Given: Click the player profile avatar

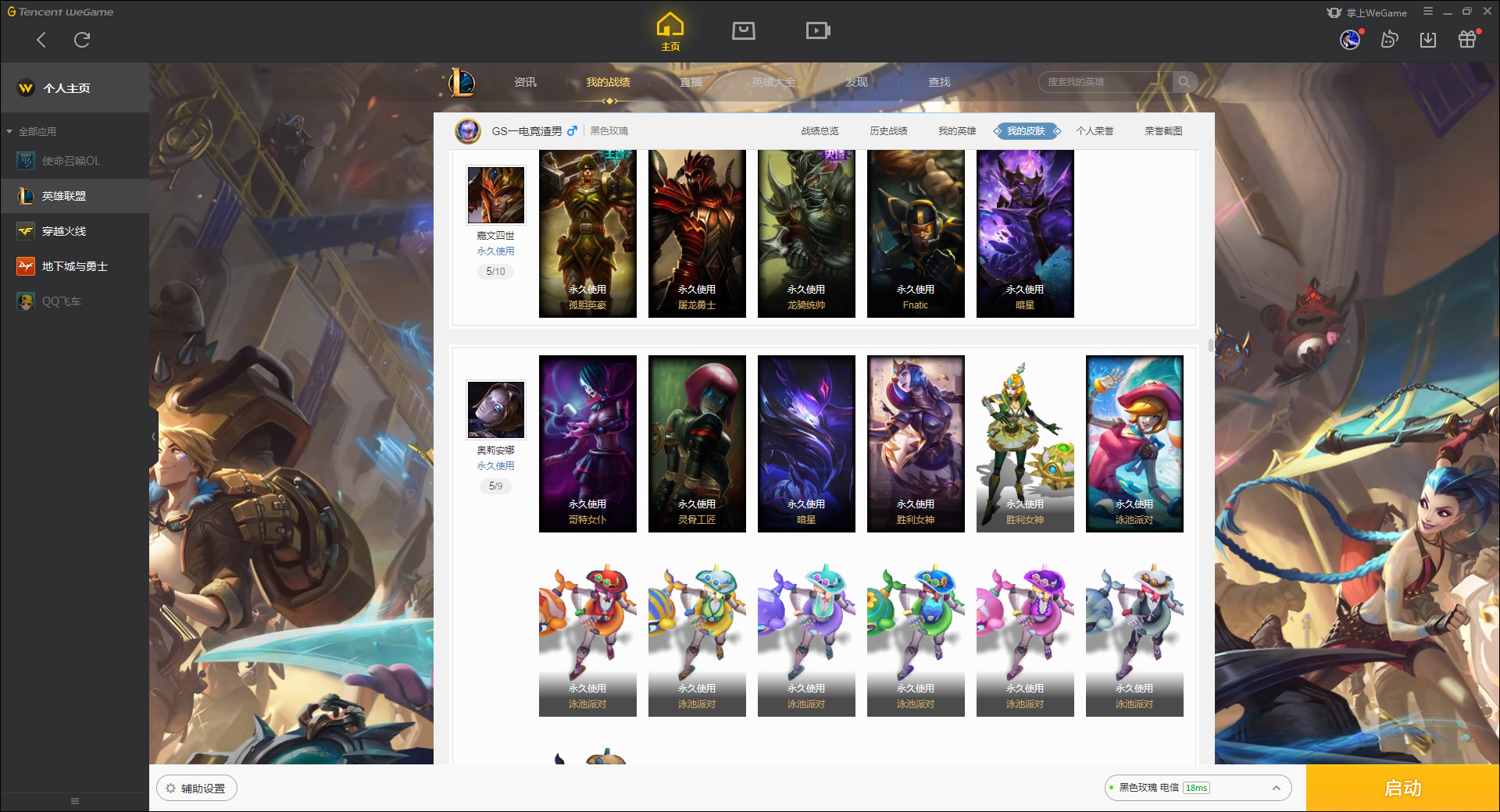Looking at the screenshot, I should click(x=468, y=131).
